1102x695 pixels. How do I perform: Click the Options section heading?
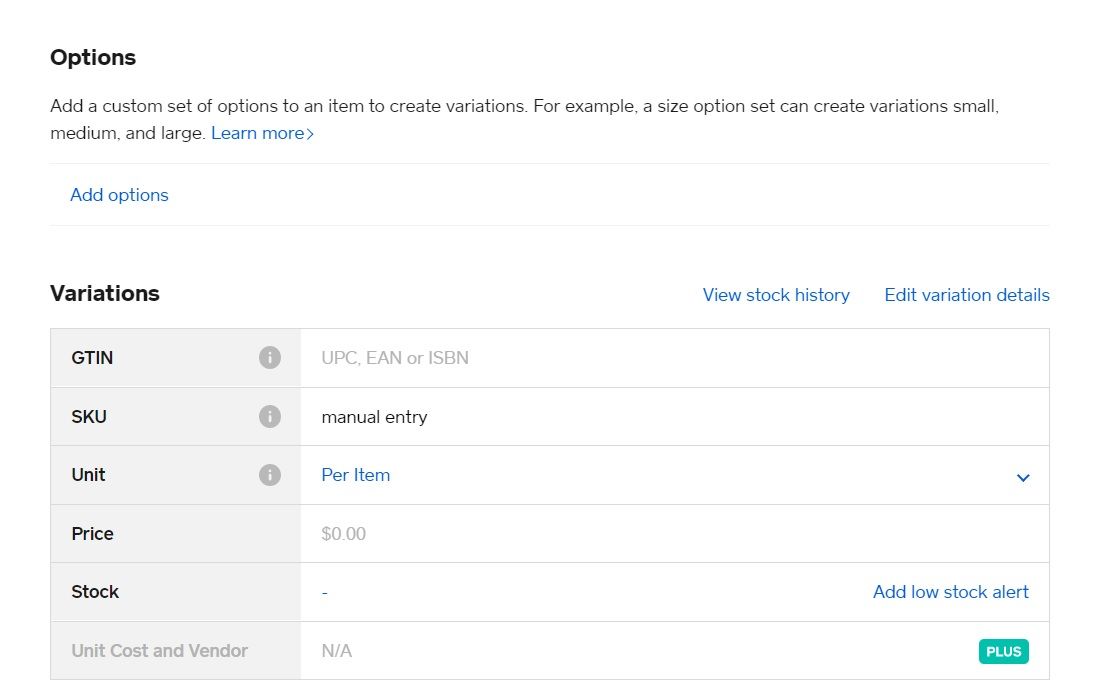[x=93, y=57]
